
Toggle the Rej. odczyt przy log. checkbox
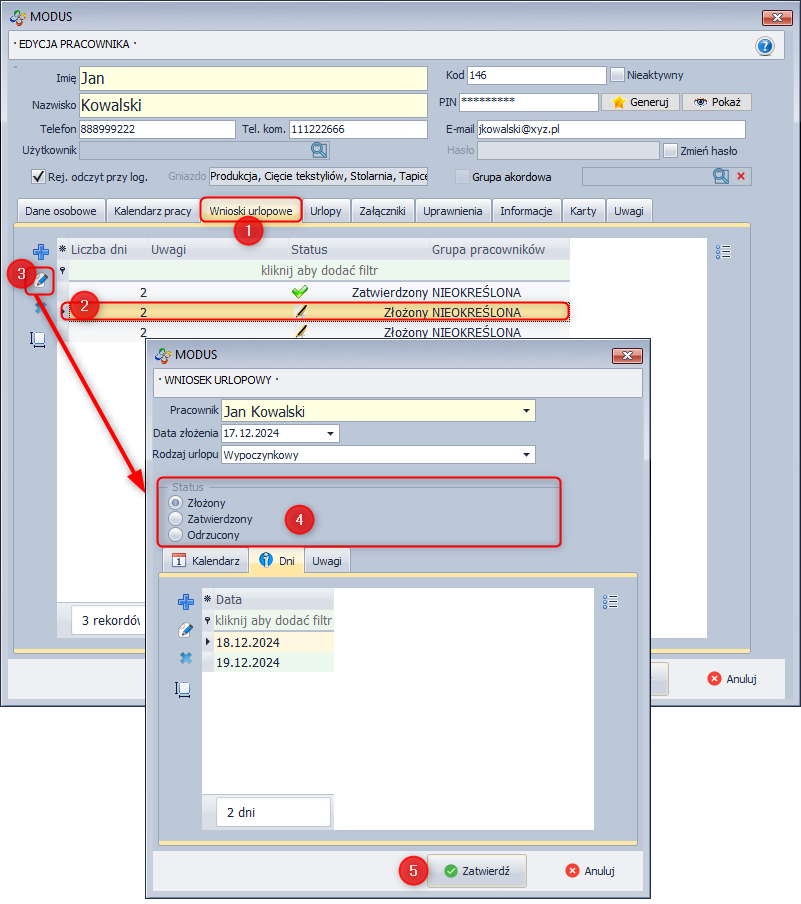39,177
